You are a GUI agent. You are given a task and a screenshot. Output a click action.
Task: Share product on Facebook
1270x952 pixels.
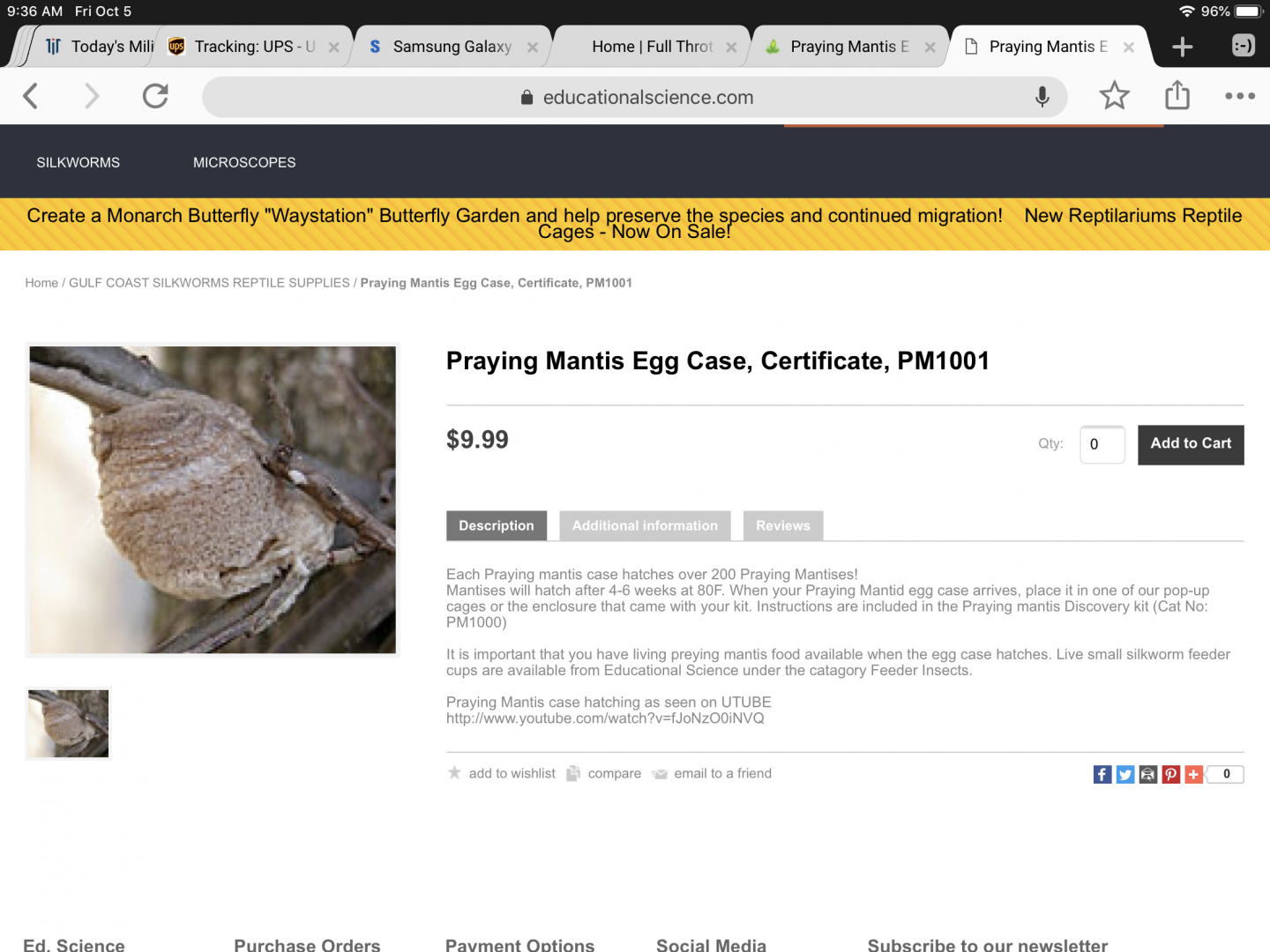[x=1102, y=774]
